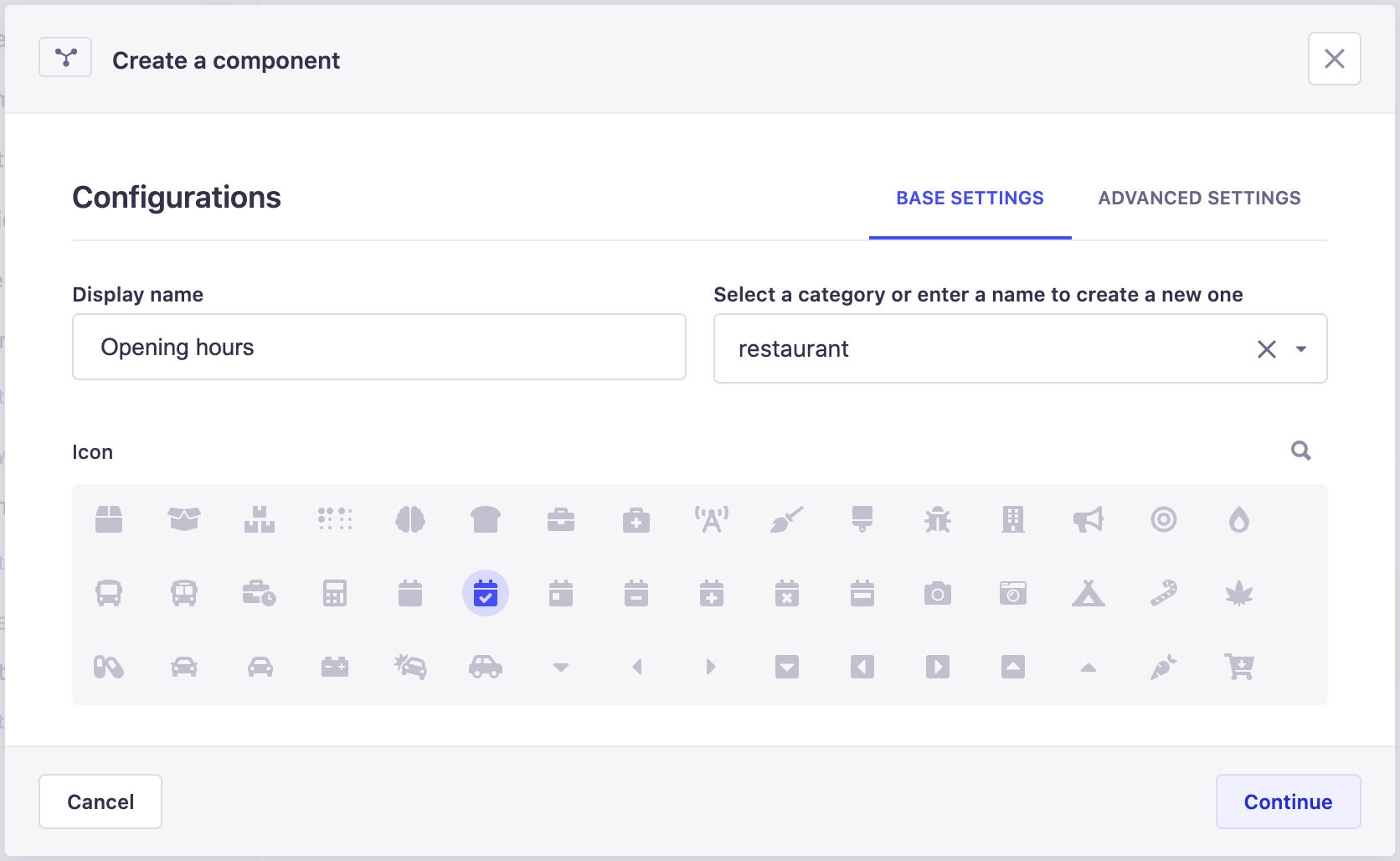1400x861 pixels.
Task: Choose the shopping cart icon
Action: 1240,667
